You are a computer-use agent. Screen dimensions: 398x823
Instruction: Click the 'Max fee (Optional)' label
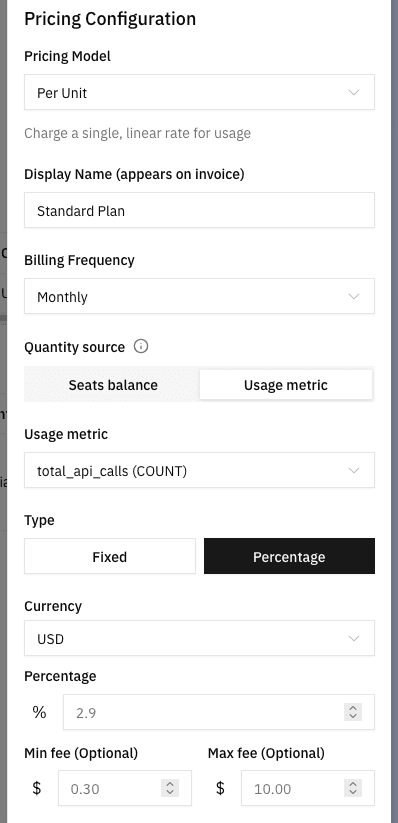click(266, 753)
